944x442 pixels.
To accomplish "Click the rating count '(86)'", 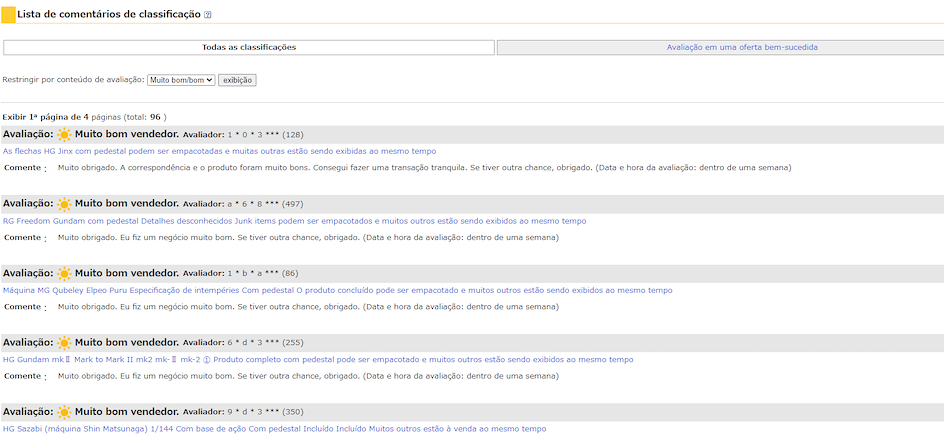I will (x=290, y=274).
